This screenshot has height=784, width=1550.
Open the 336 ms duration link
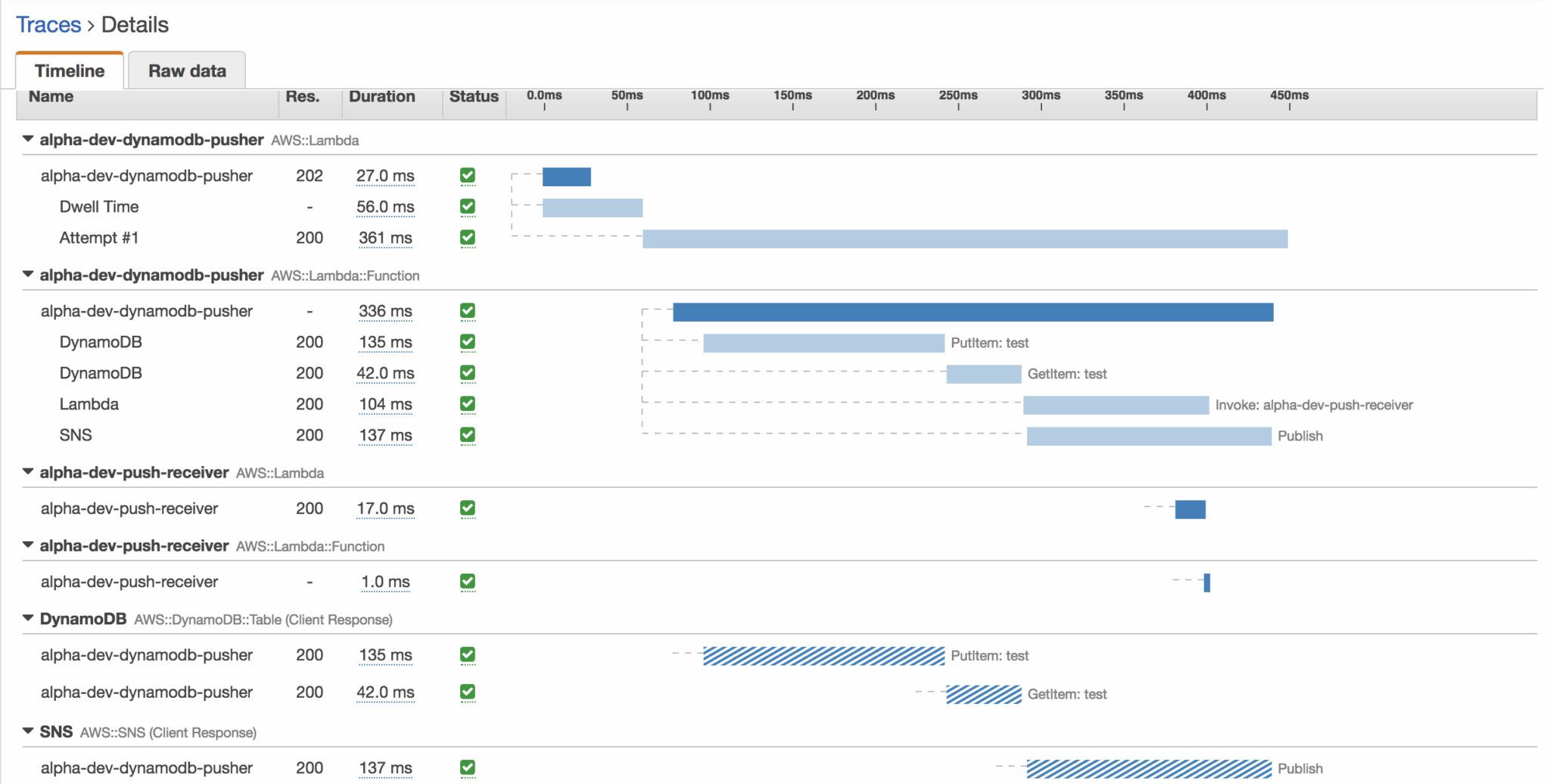click(x=385, y=311)
